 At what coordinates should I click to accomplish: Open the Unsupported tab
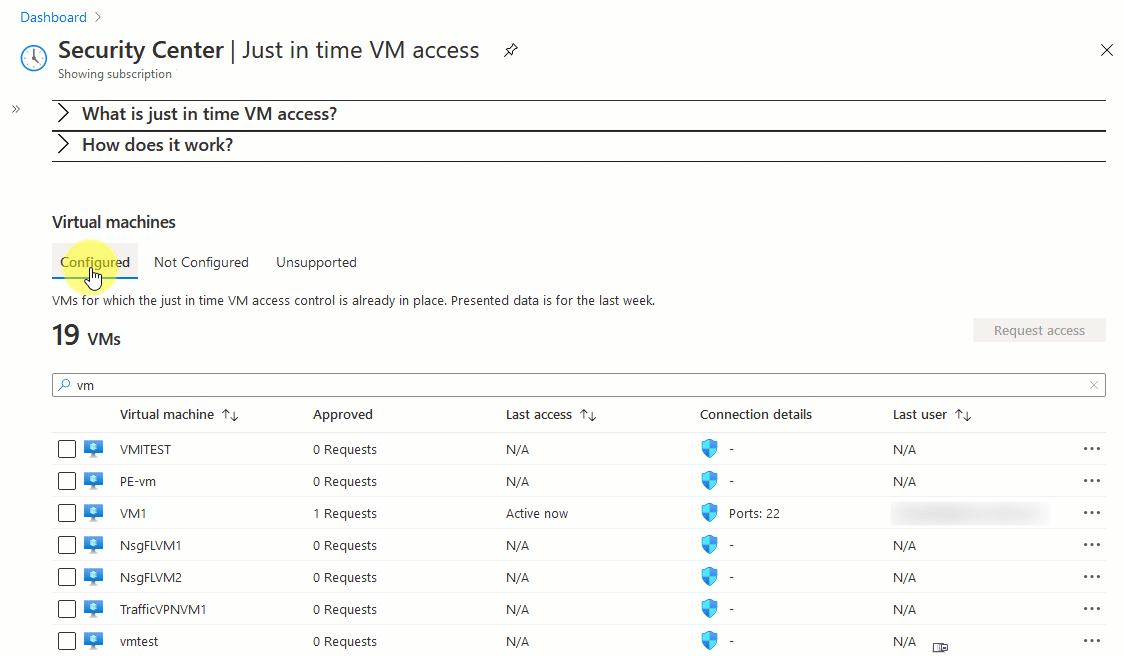(x=316, y=262)
